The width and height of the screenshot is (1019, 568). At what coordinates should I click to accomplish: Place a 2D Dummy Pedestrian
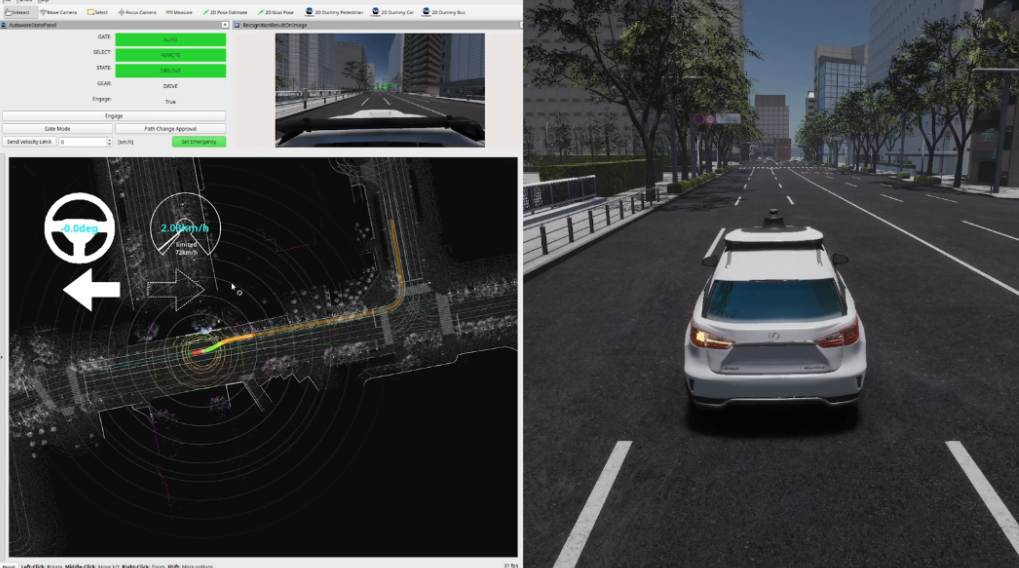[334, 12]
